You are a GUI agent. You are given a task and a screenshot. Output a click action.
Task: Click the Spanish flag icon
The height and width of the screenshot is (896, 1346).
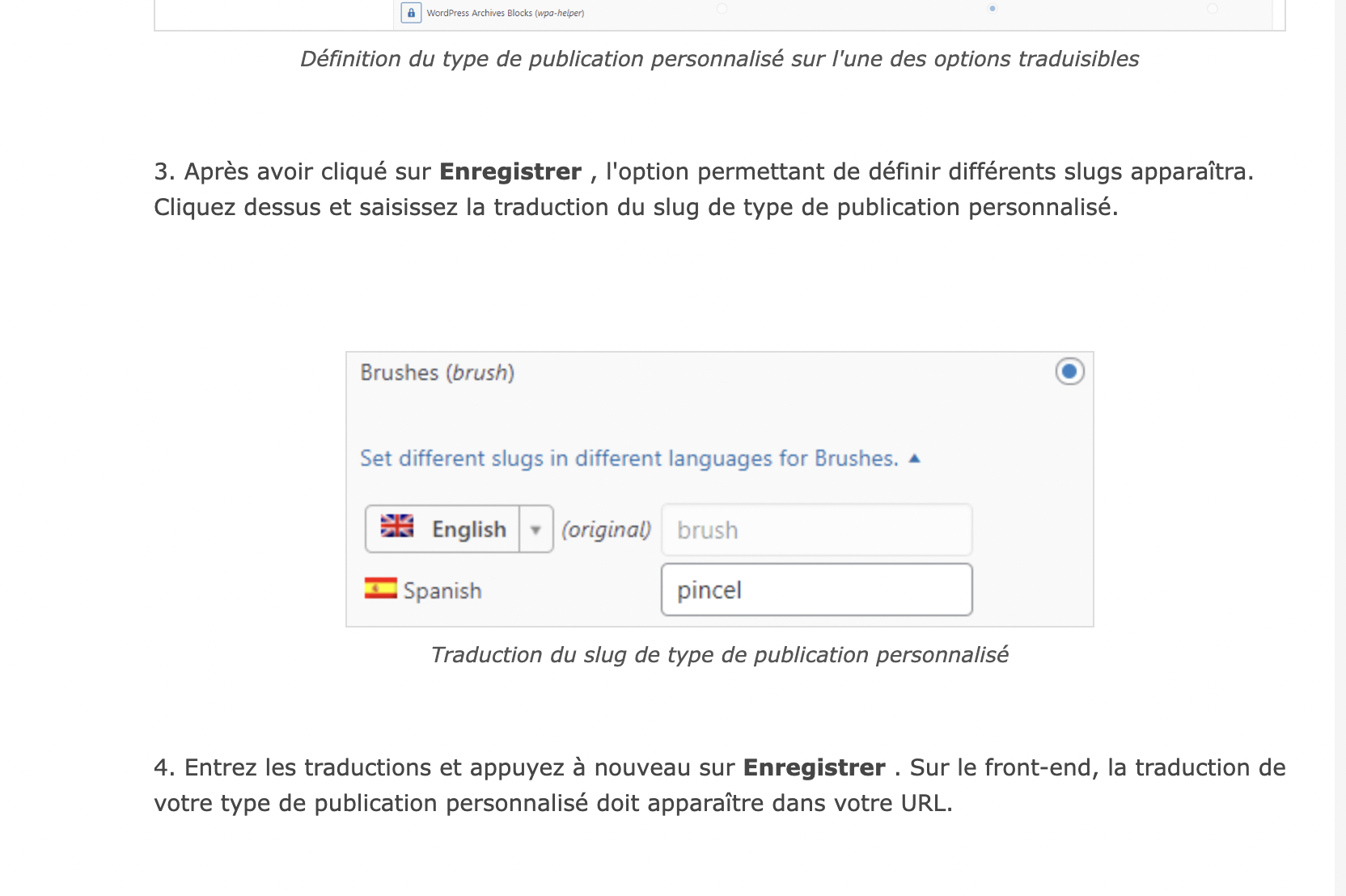[x=380, y=588]
